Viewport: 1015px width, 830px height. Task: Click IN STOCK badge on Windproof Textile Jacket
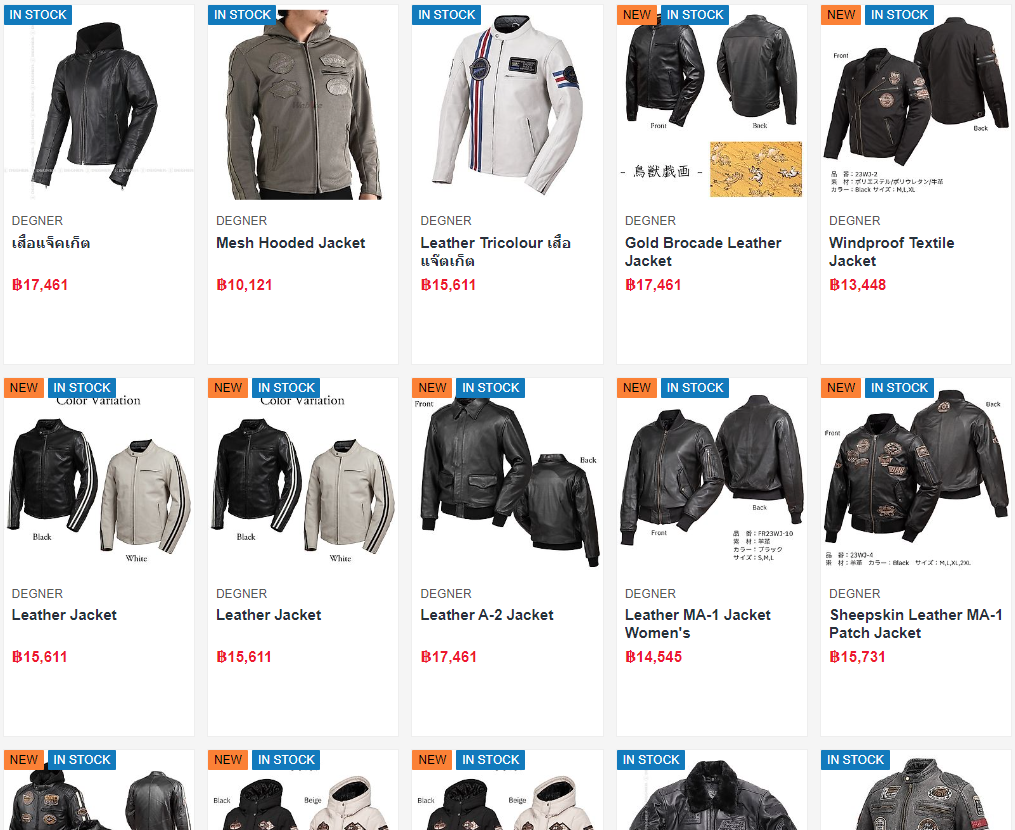[899, 15]
